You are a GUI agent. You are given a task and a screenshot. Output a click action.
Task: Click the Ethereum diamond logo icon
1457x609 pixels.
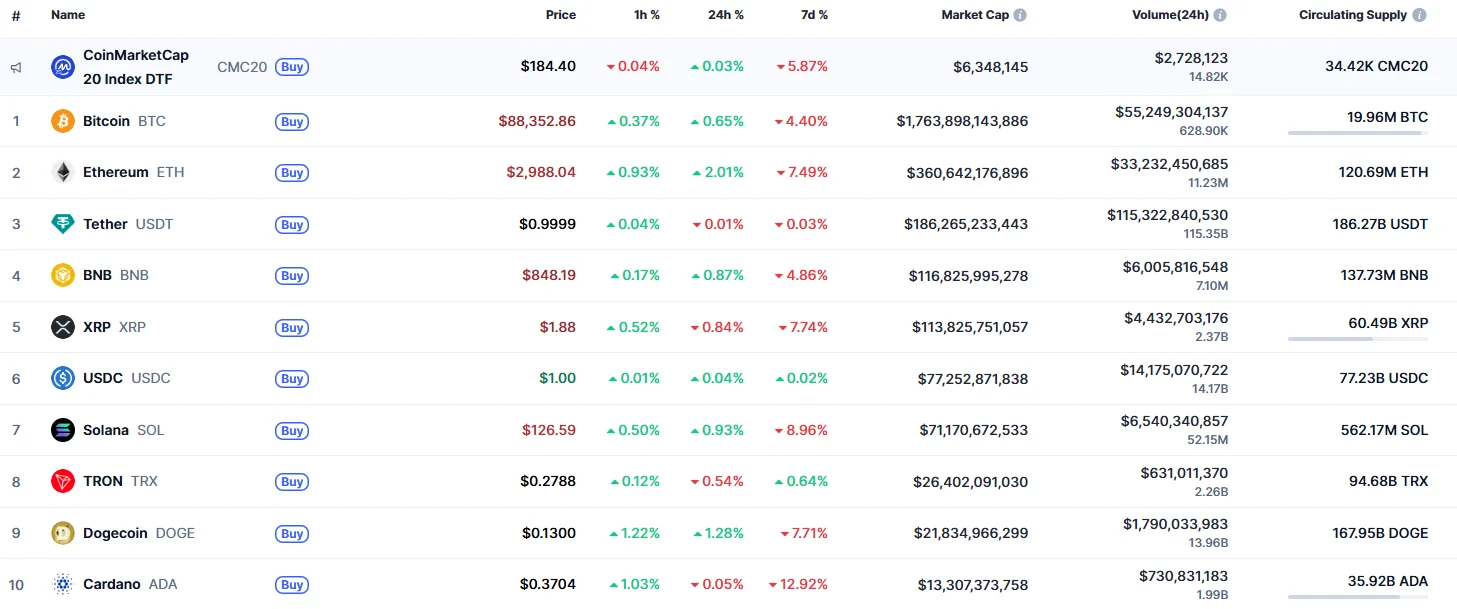(x=63, y=172)
